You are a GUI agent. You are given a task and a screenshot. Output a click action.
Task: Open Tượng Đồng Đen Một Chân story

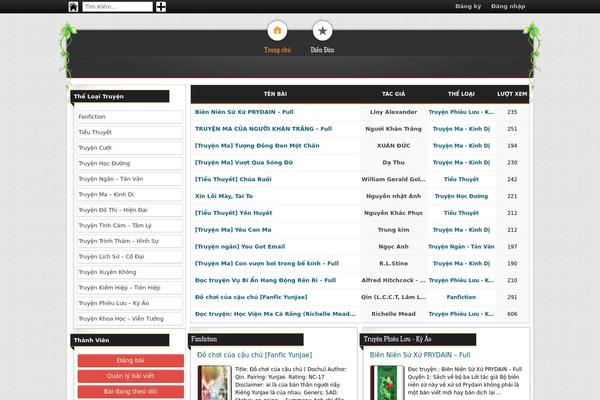[x=257, y=146]
